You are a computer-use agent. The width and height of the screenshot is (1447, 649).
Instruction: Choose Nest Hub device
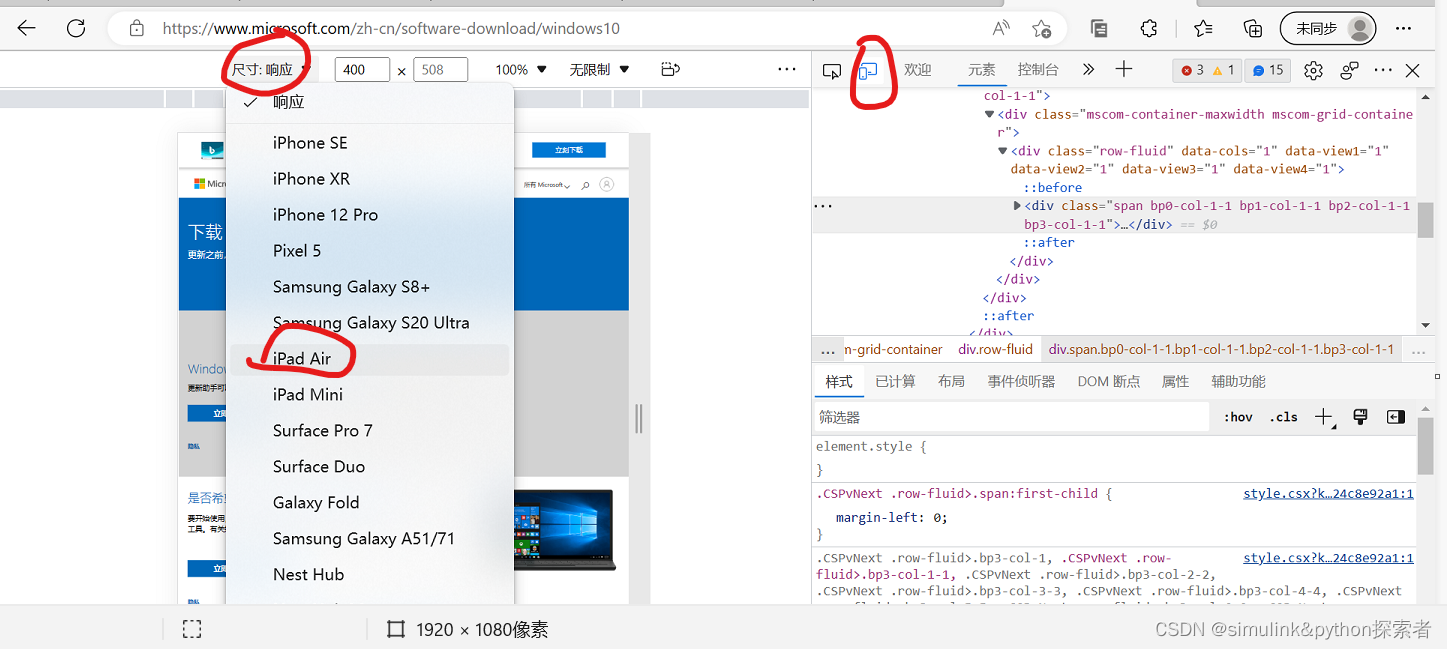370,575
